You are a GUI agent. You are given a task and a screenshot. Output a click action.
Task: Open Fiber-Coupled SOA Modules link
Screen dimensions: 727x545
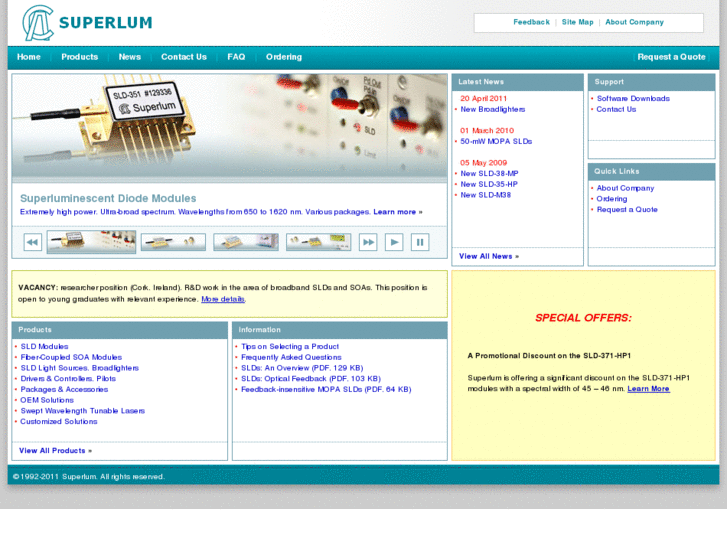pyautogui.click(x=71, y=357)
